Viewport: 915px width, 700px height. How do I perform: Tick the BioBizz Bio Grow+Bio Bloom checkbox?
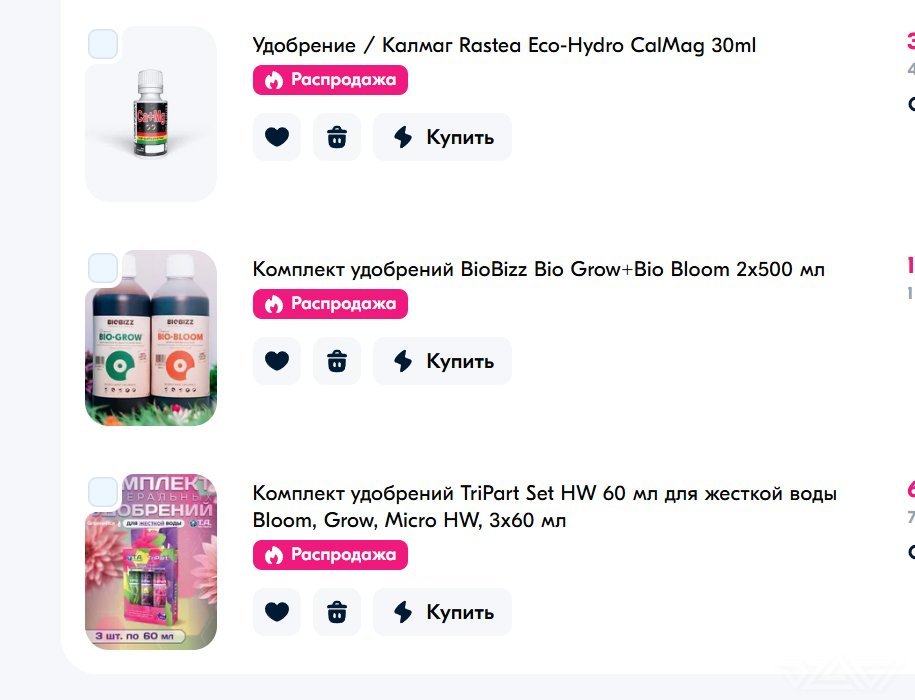click(103, 268)
